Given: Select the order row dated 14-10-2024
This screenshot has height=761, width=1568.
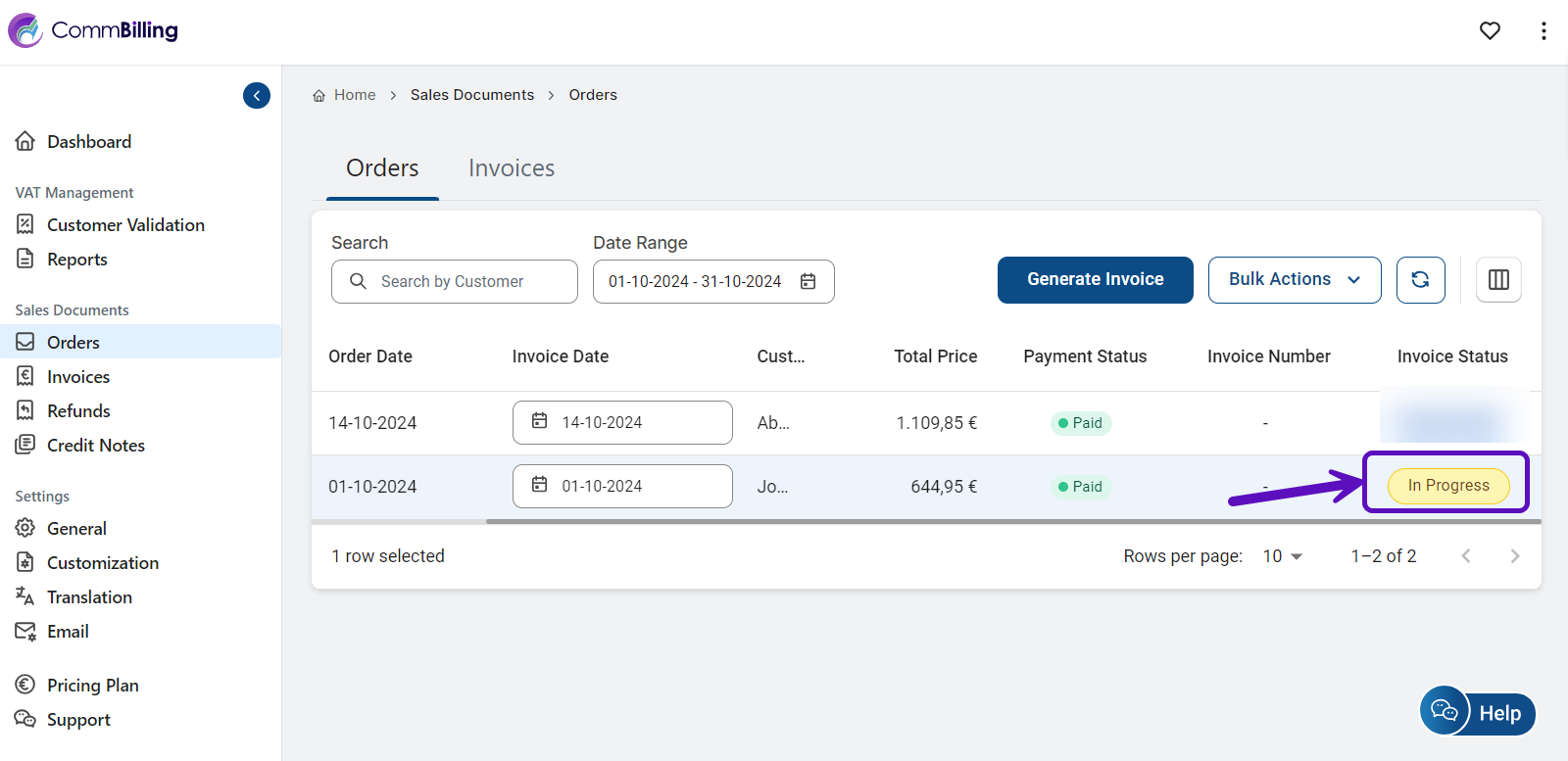Looking at the screenshot, I should [x=372, y=423].
